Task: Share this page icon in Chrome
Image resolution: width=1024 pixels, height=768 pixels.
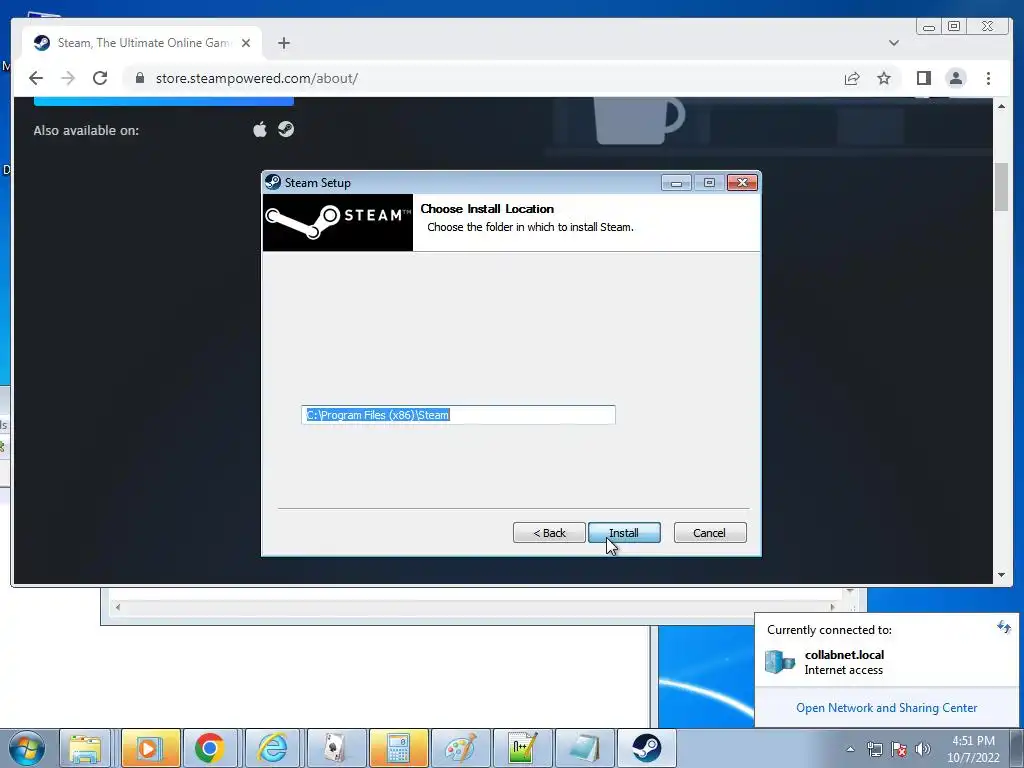Action: pos(852,79)
